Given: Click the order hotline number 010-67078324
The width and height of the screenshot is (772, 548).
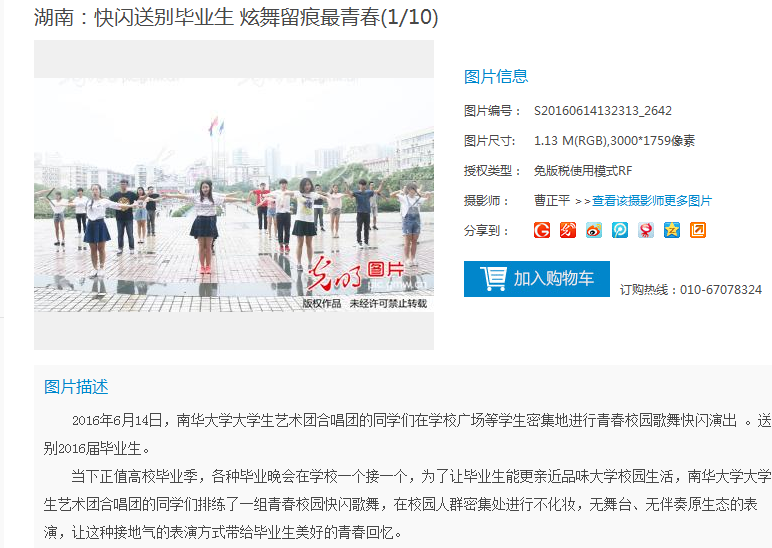Looking at the screenshot, I should pos(721,290).
